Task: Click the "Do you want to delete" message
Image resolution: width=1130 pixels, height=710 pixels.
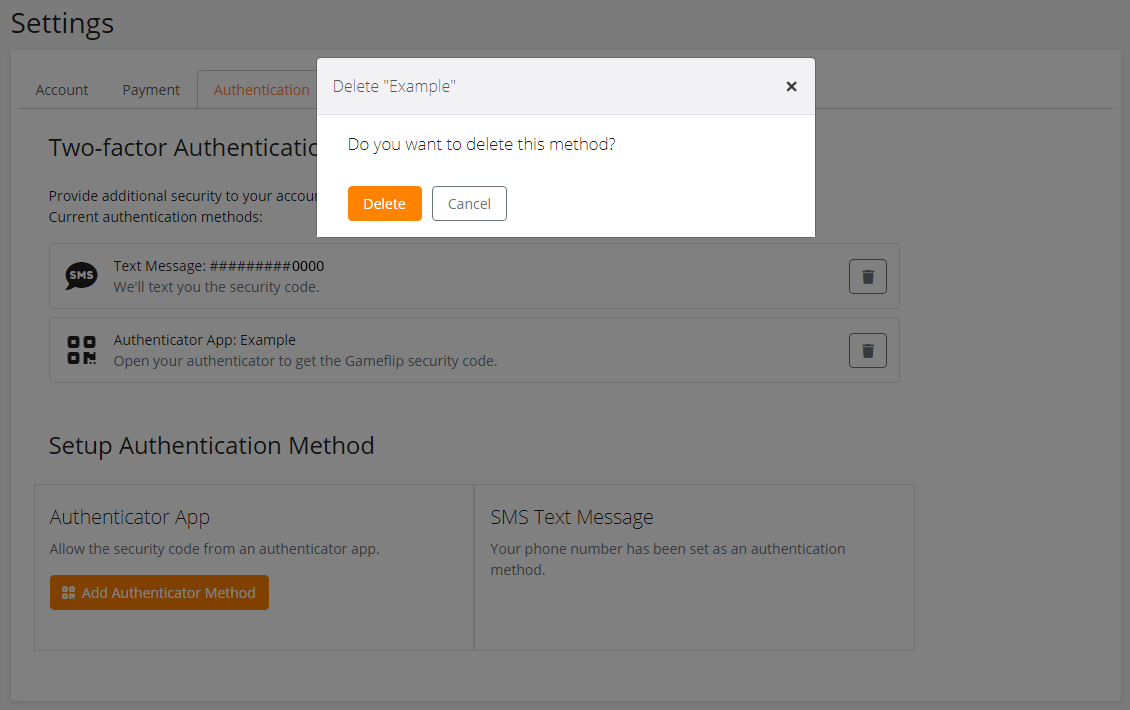Action: 481,145
